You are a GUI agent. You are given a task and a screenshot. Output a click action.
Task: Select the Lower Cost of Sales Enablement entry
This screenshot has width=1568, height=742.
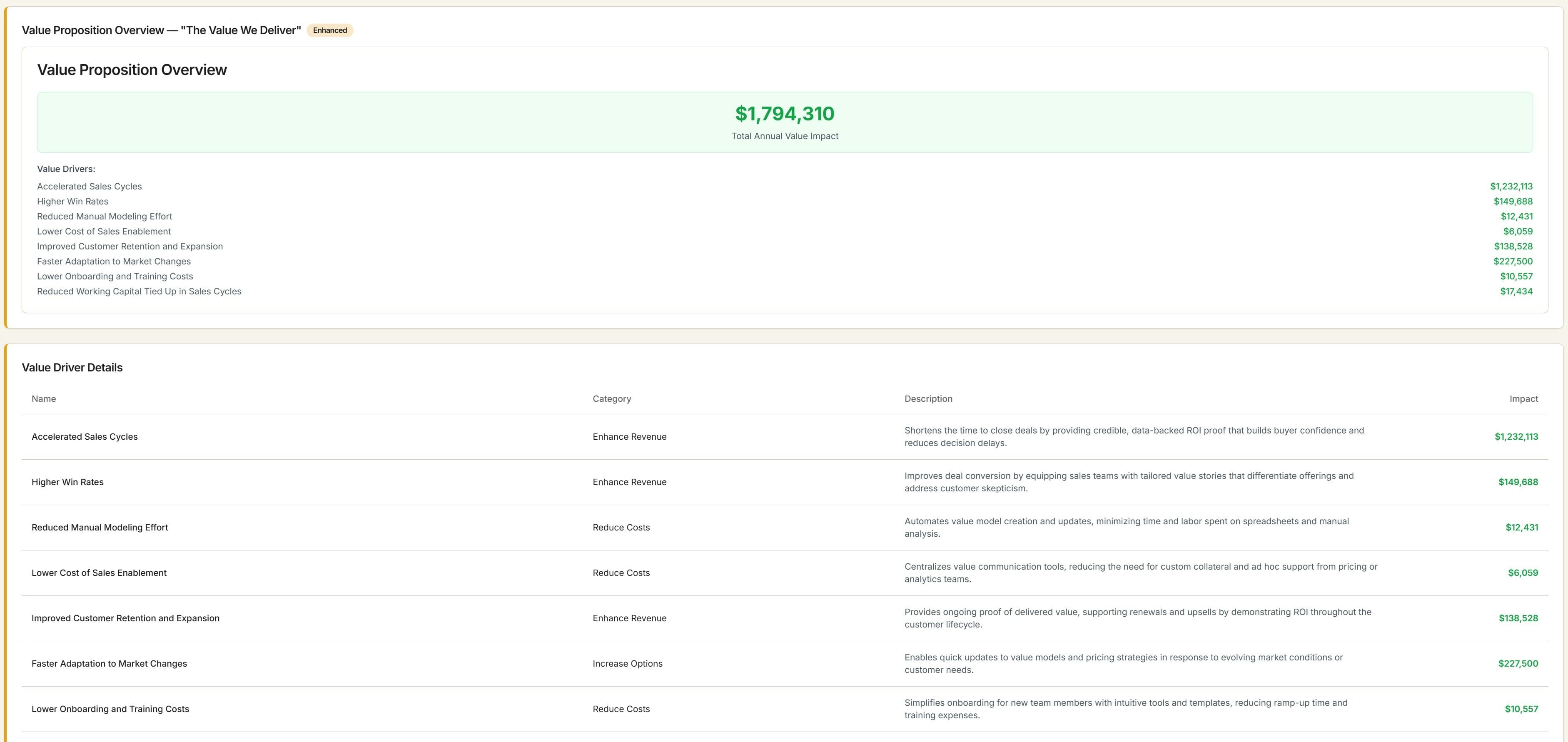click(103, 232)
